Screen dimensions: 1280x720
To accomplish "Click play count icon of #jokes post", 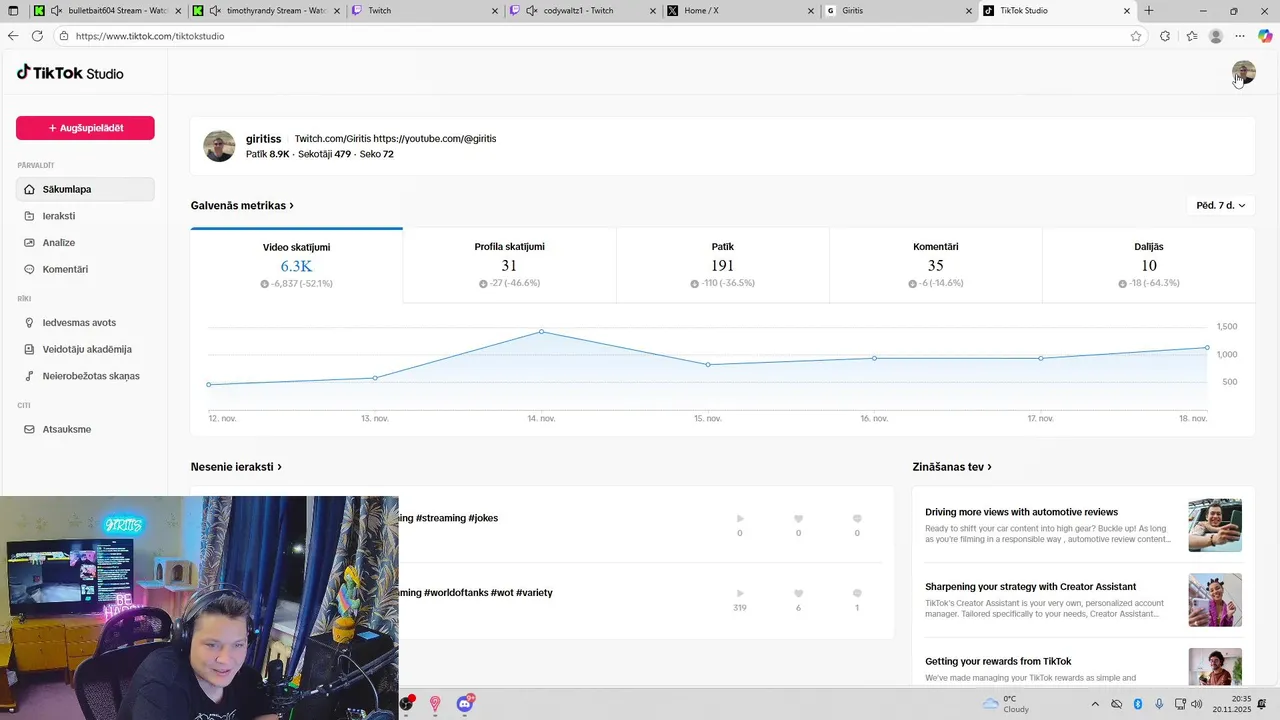I will point(740,519).
